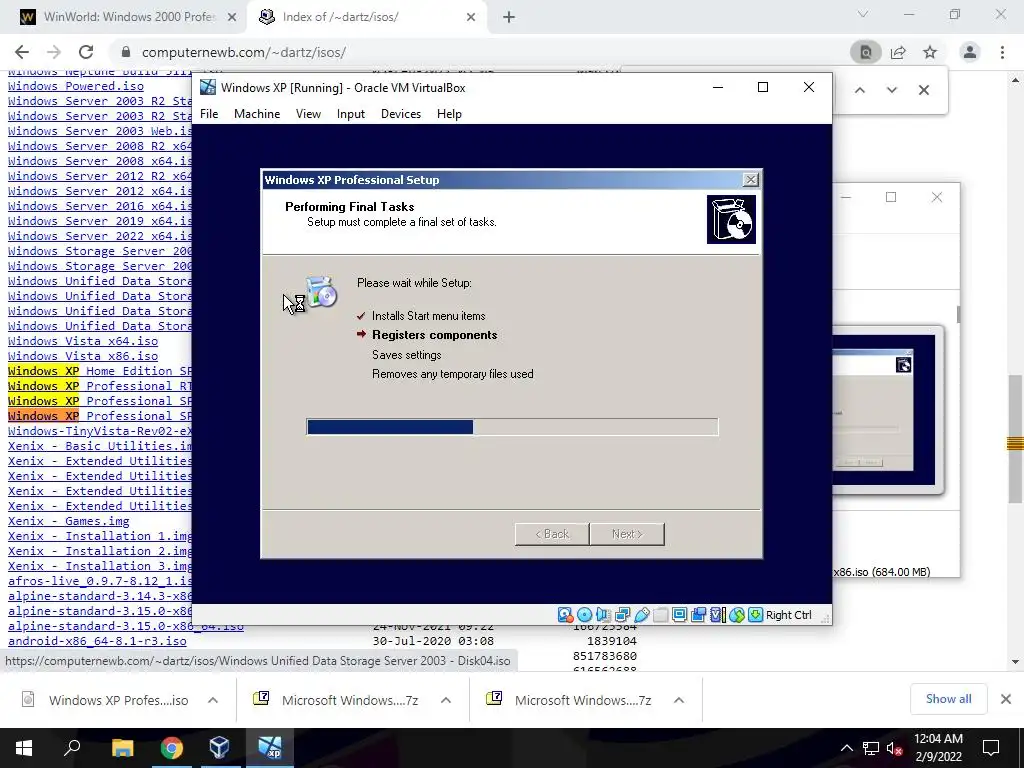Open Windows Powered.iso link
The image size is (1024, 768).
(76, 86)
